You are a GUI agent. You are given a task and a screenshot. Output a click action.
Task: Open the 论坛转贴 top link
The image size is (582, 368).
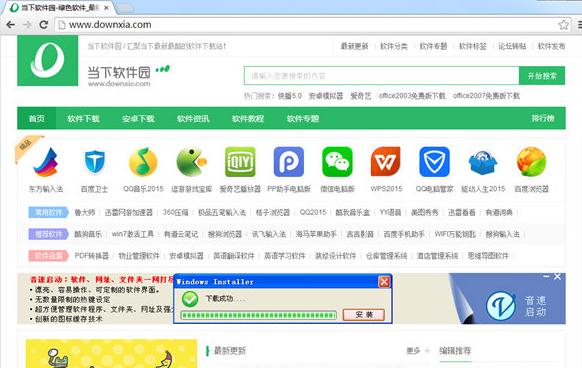[x=512, y=46]
